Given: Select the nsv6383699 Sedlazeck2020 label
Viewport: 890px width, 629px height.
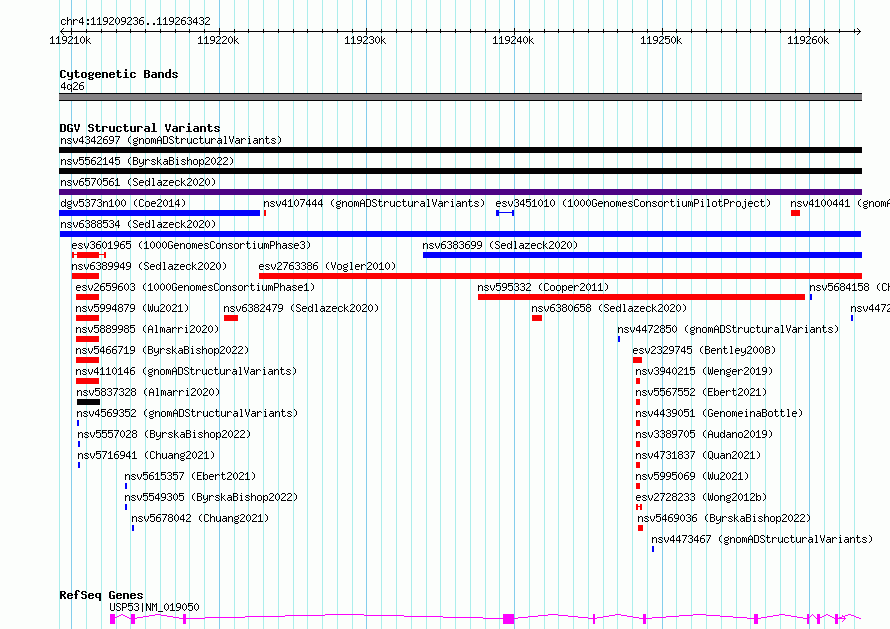Looking at the screenshot, I should [x=500, y=245].
